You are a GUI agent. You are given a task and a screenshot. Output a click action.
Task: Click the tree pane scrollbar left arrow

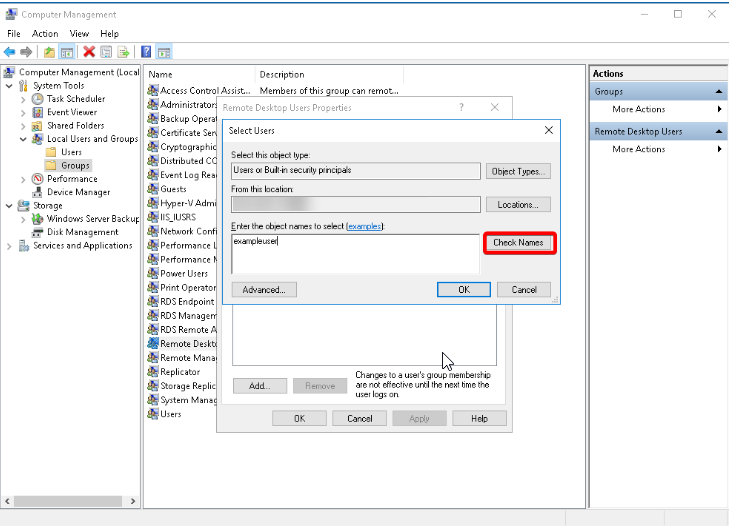[x=7, y=501]
